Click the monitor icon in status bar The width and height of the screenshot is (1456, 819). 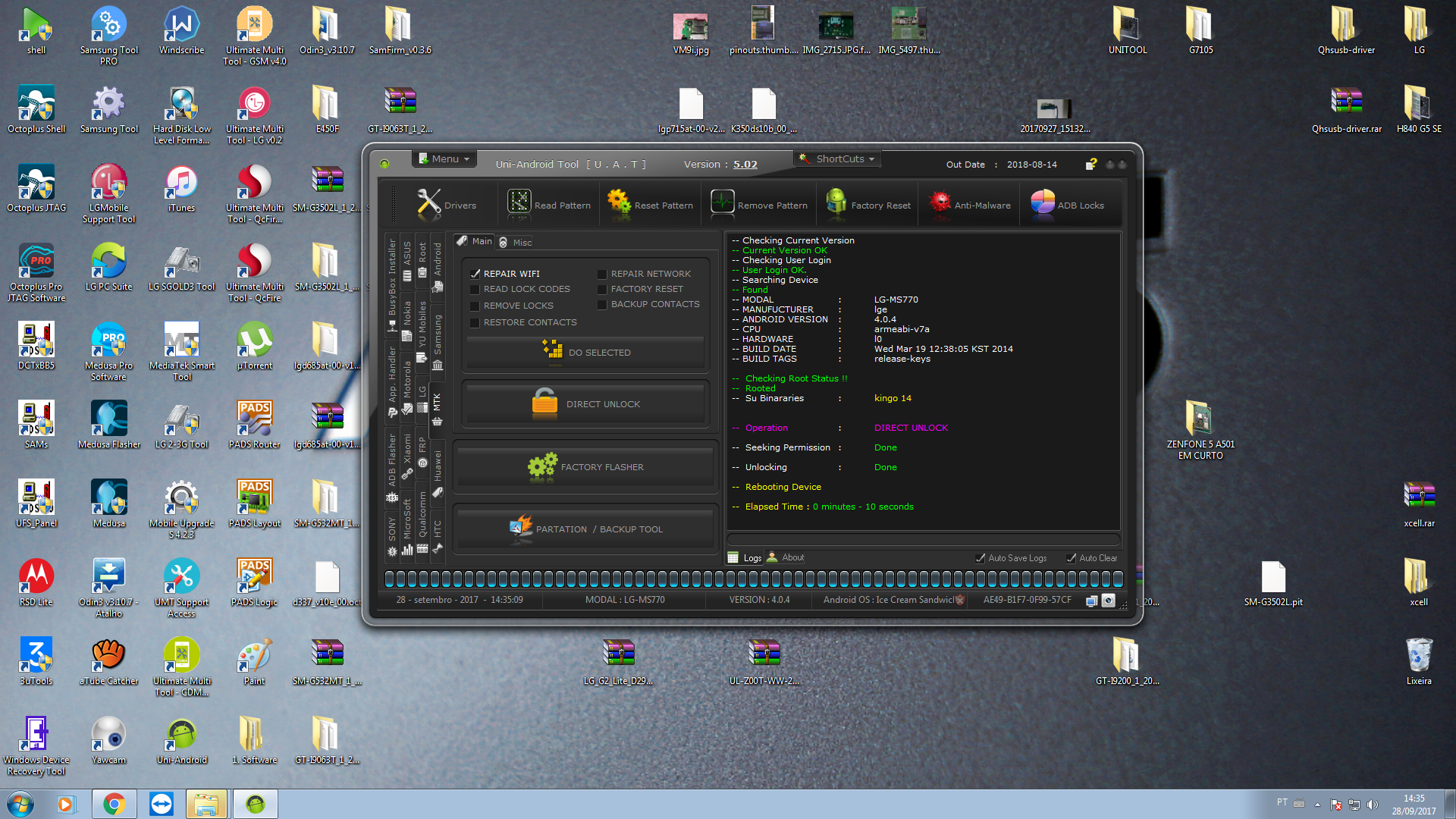point(1091,601)
